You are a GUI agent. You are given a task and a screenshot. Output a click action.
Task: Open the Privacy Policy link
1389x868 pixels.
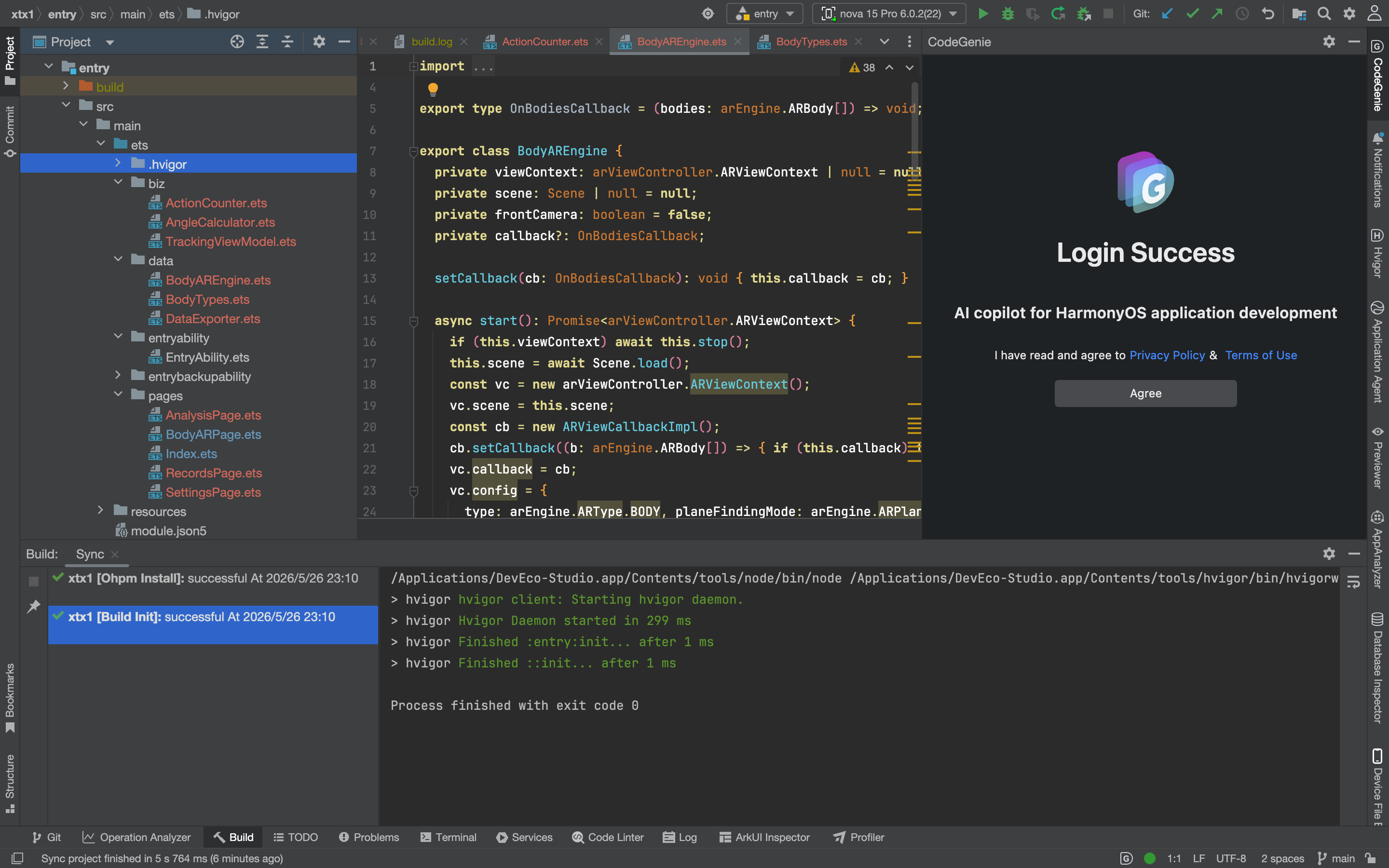[1167, 355]
